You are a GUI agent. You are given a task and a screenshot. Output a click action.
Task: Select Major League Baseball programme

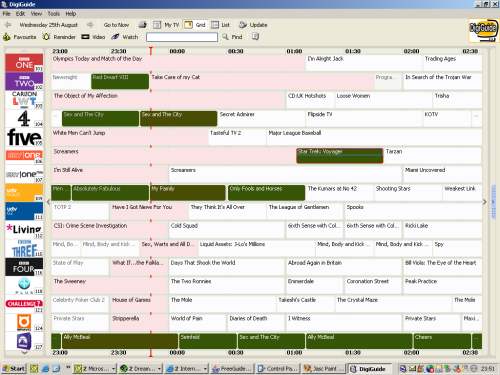(374, 137)
